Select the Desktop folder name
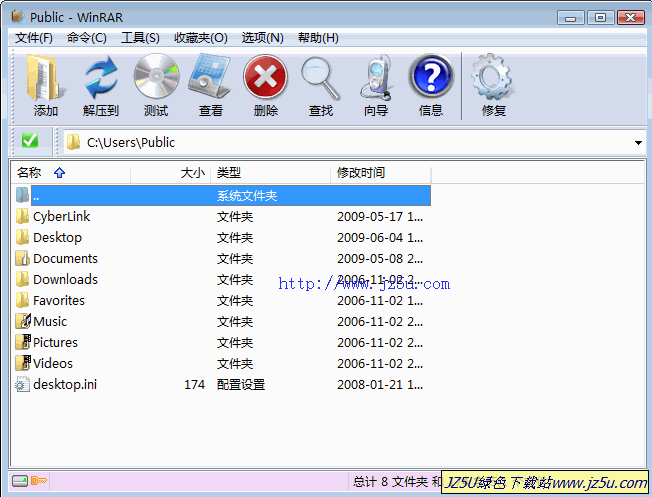 (57, 237)
